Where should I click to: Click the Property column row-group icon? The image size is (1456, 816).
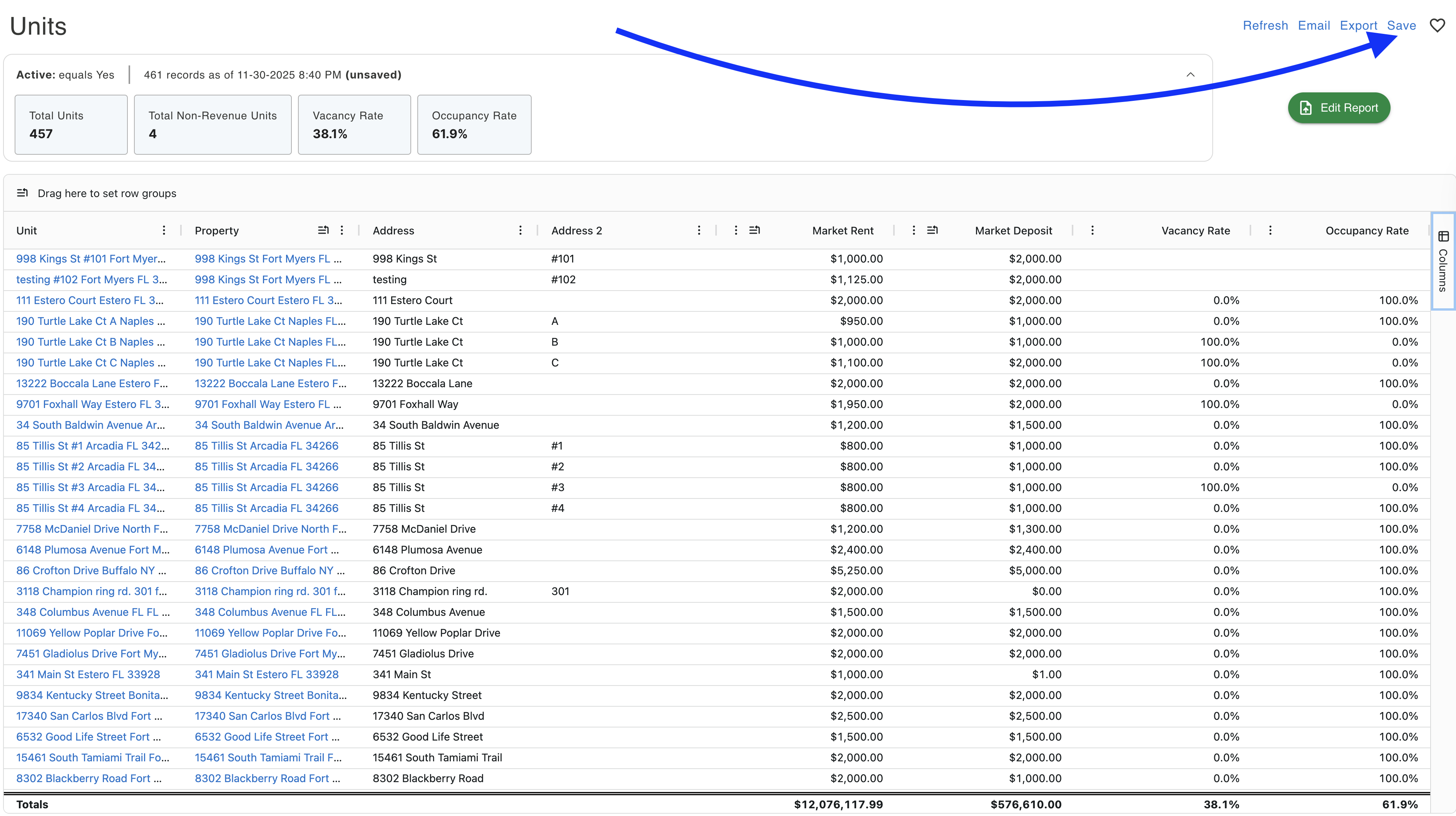coord(323,230)
